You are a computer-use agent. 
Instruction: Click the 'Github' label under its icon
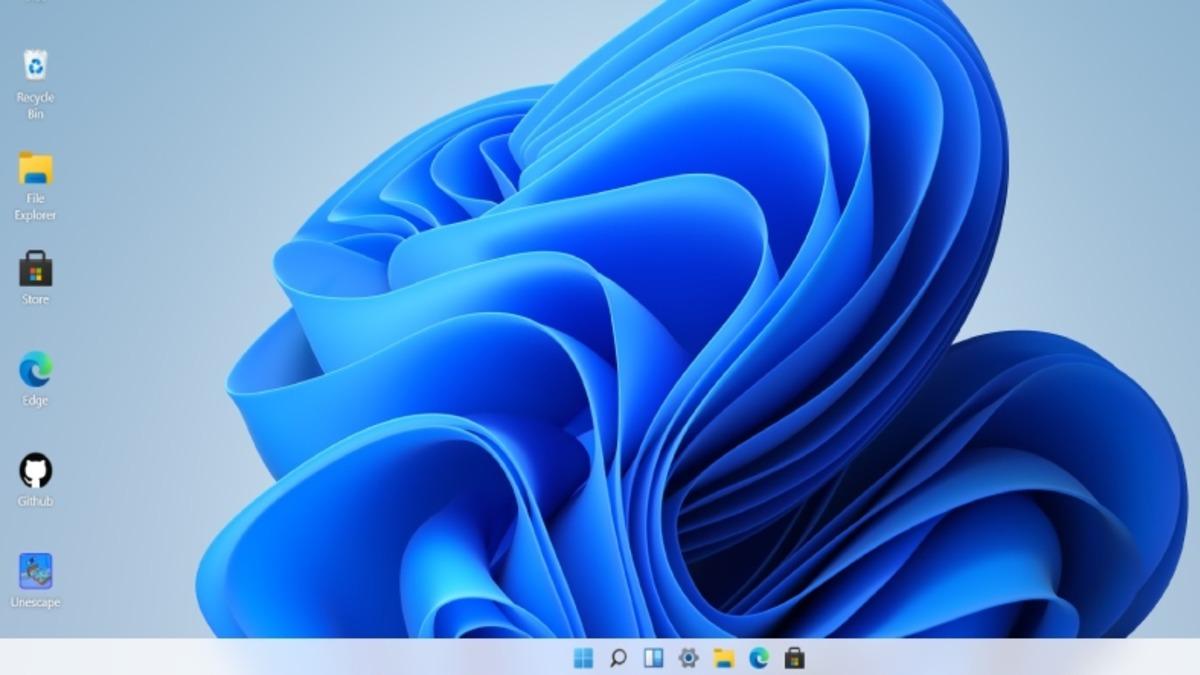36,502
